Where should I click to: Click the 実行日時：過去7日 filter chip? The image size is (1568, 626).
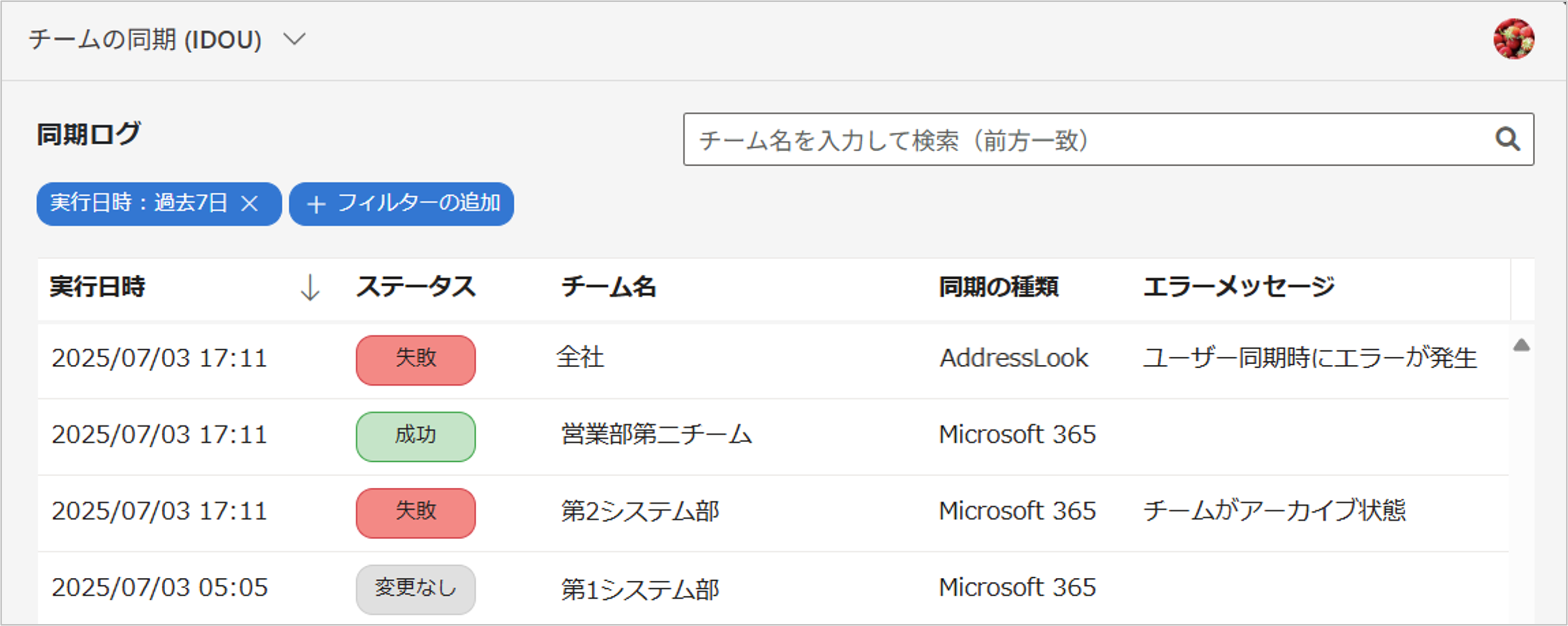tap(139, 203)
